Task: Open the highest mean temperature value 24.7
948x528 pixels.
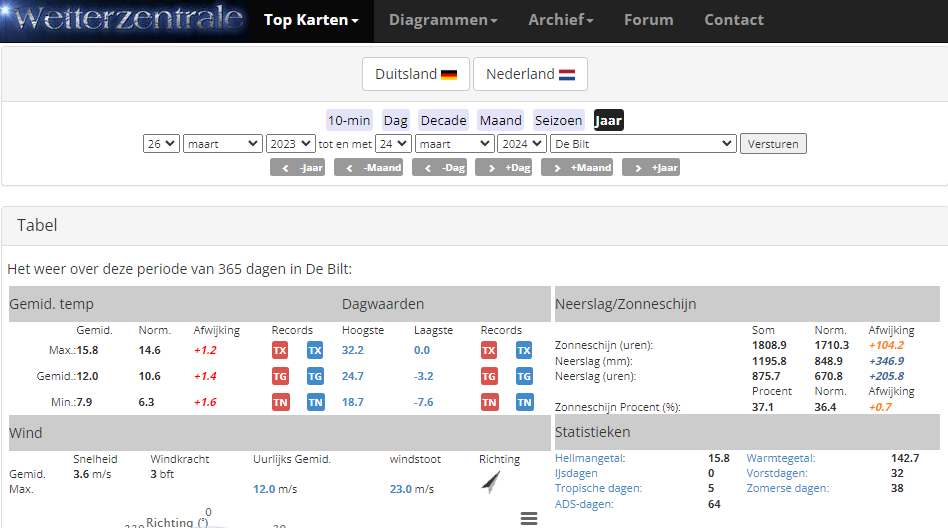Action: coord(352,376)
